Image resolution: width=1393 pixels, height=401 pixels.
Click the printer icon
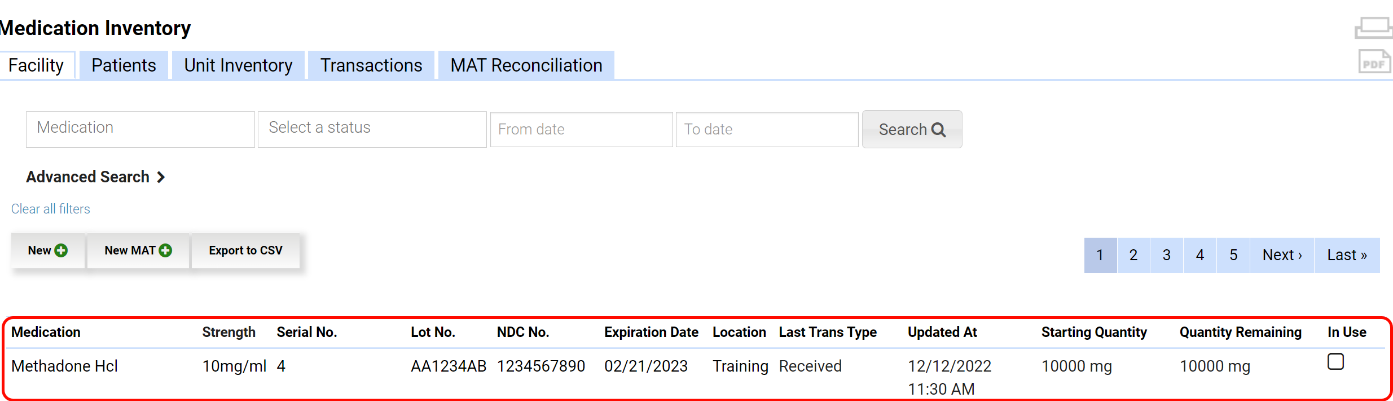point(1373,28)
